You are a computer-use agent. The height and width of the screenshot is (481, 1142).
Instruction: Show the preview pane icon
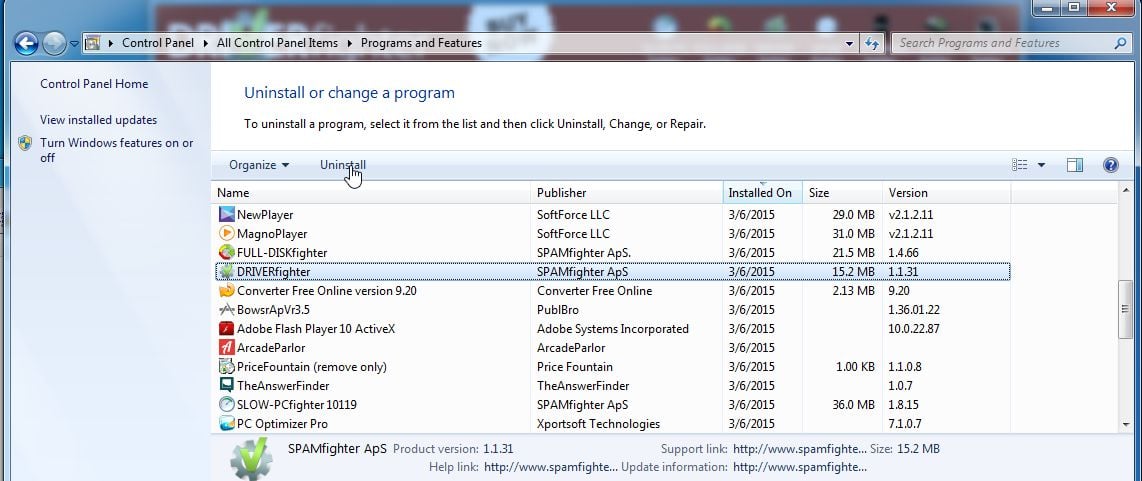pyautogui.click(x=1075, y=165)
